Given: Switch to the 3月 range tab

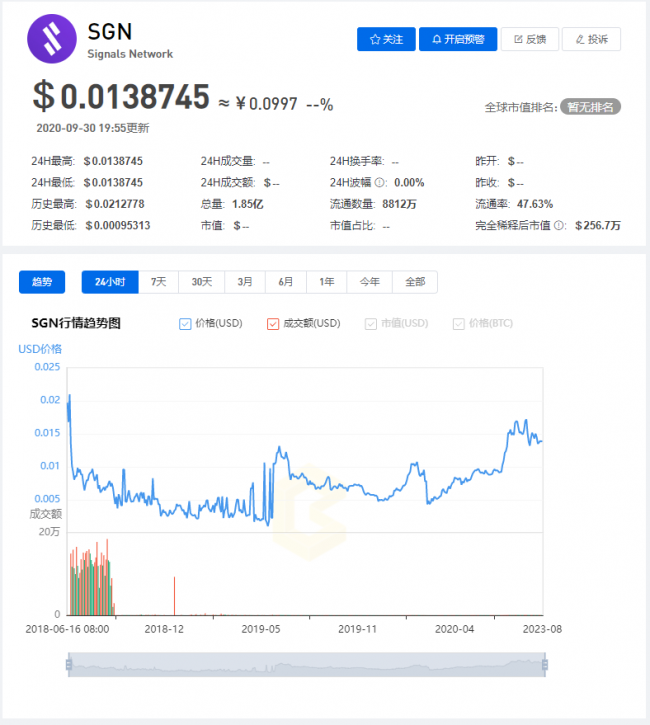Looking at the screenshot, I should (x=245, y=282).
